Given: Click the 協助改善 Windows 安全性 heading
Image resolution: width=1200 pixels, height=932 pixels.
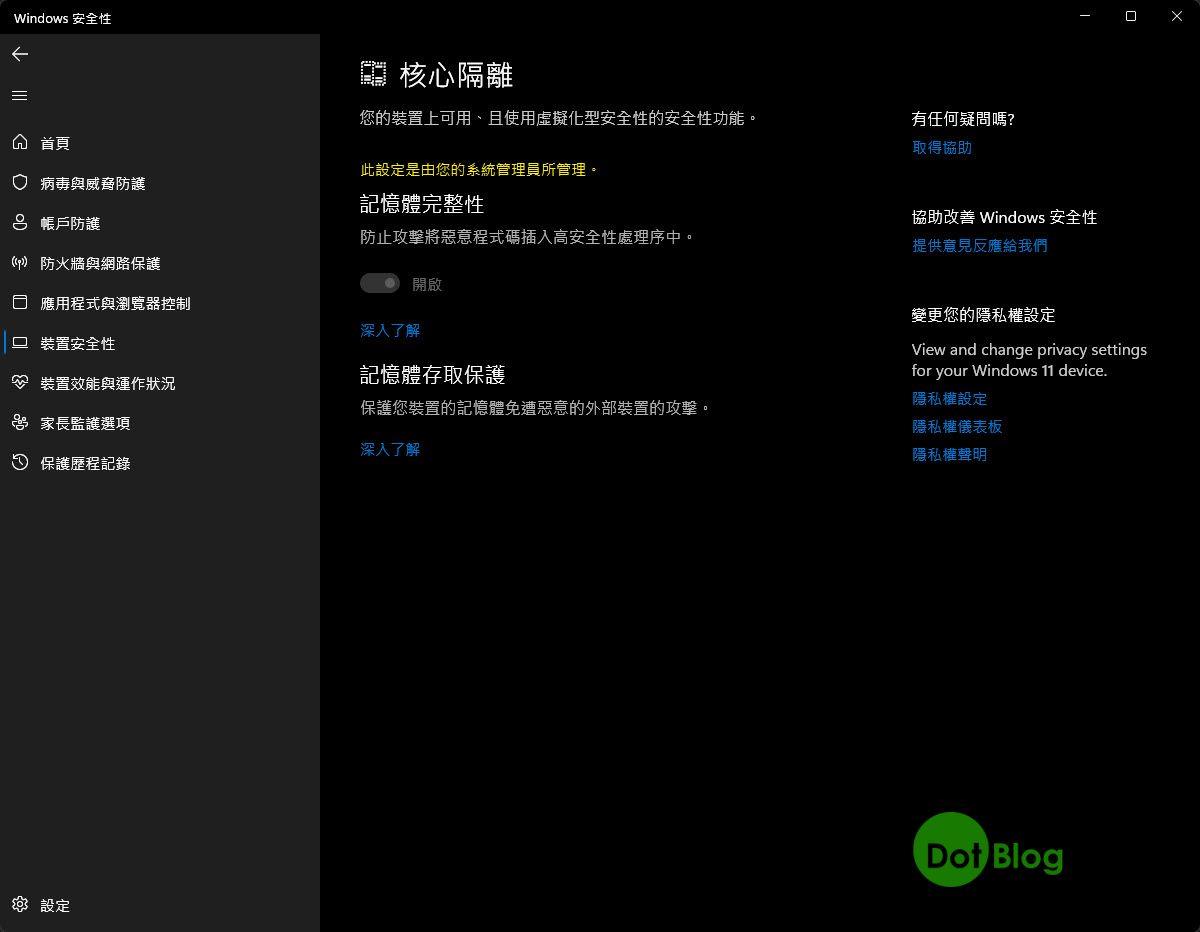Looking at the screenshot, I should 1004,217.
